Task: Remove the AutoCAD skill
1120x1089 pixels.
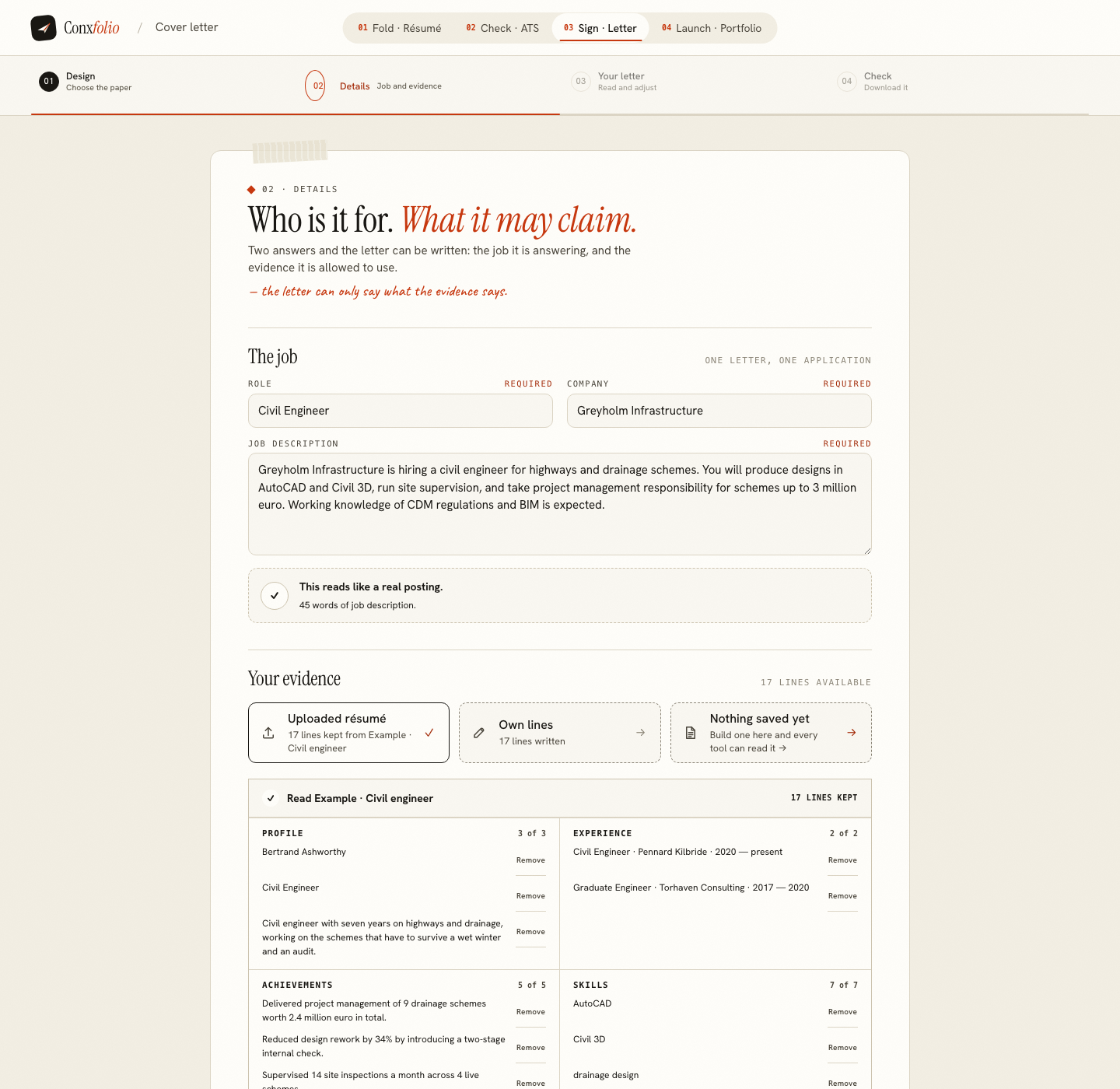Action: (x=842, y=1012)
